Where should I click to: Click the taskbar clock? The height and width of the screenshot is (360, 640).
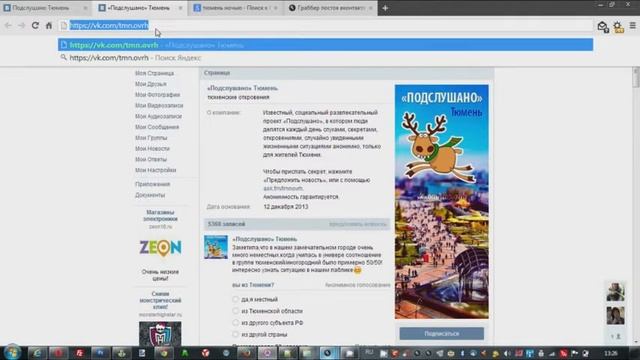611,353
